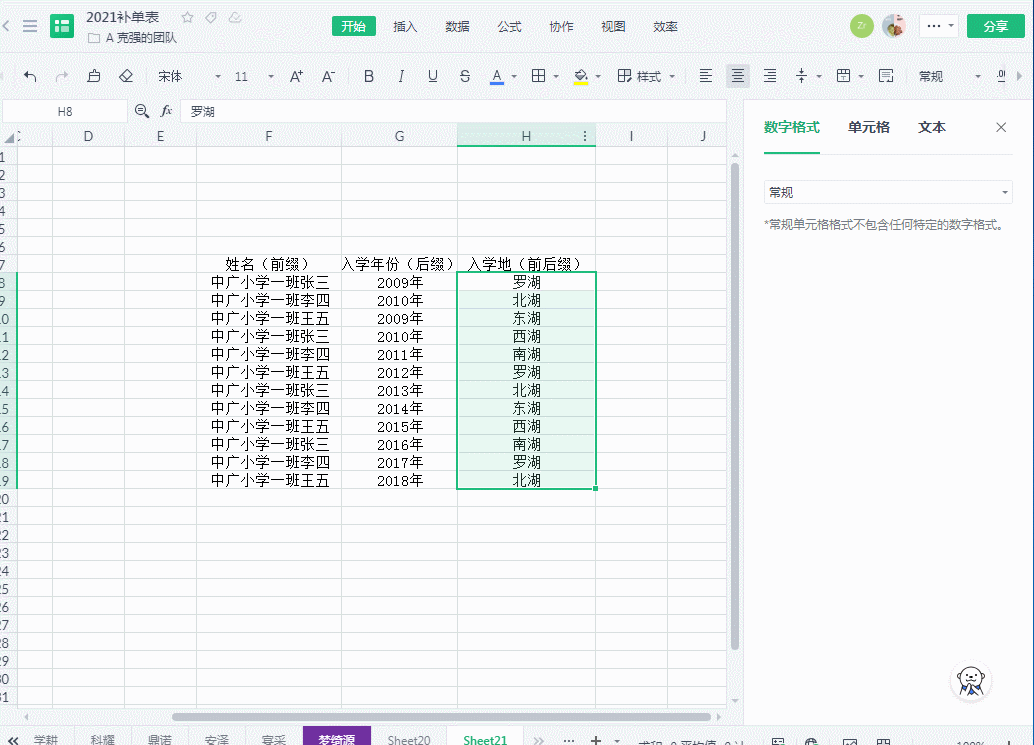Viewport: 1034px width, 745px height.
Task: Click the assistant mascot icon
Action: coord(971,681)
